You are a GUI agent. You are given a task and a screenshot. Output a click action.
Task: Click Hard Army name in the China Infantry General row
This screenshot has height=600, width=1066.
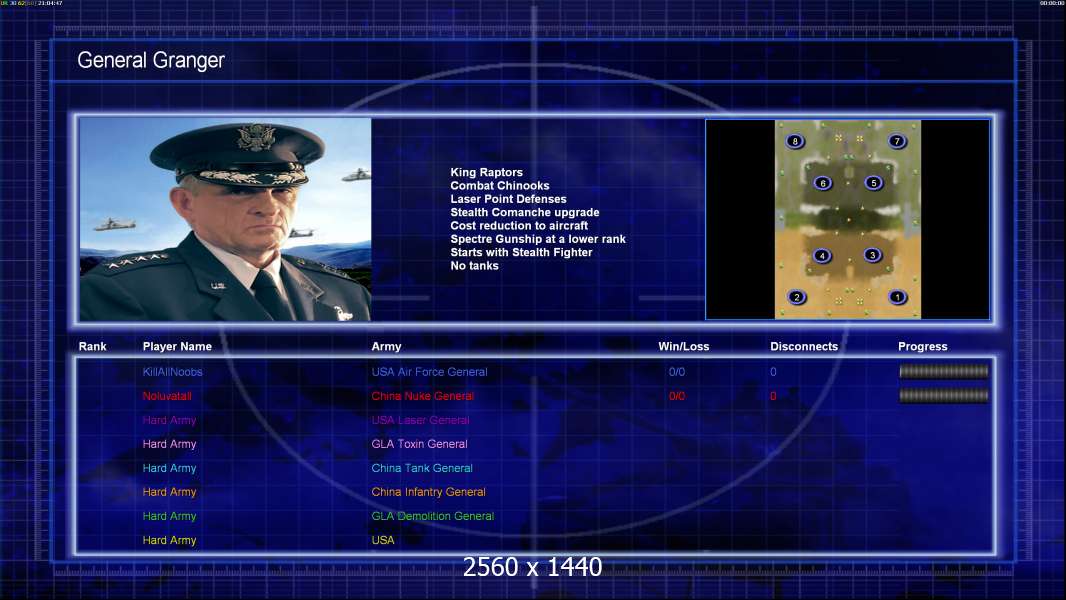pos(169,492)
